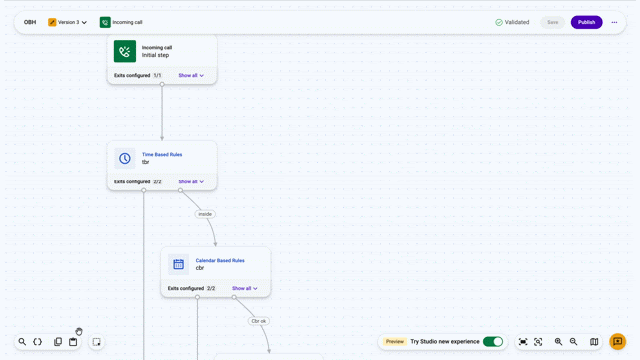Expand Show all on Time Based Rules node
This screenshot has width=640, height=360.
pyautogui.click(x=191, y=181)
